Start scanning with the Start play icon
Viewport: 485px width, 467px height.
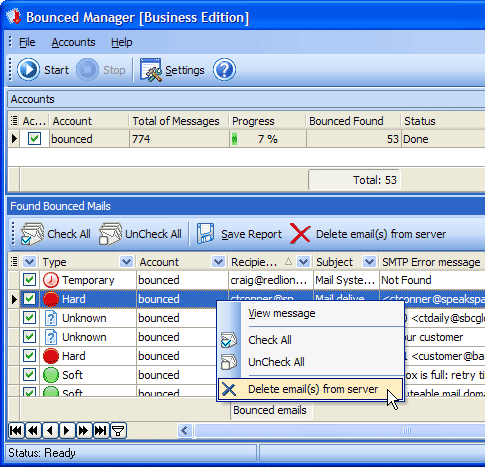28,70
